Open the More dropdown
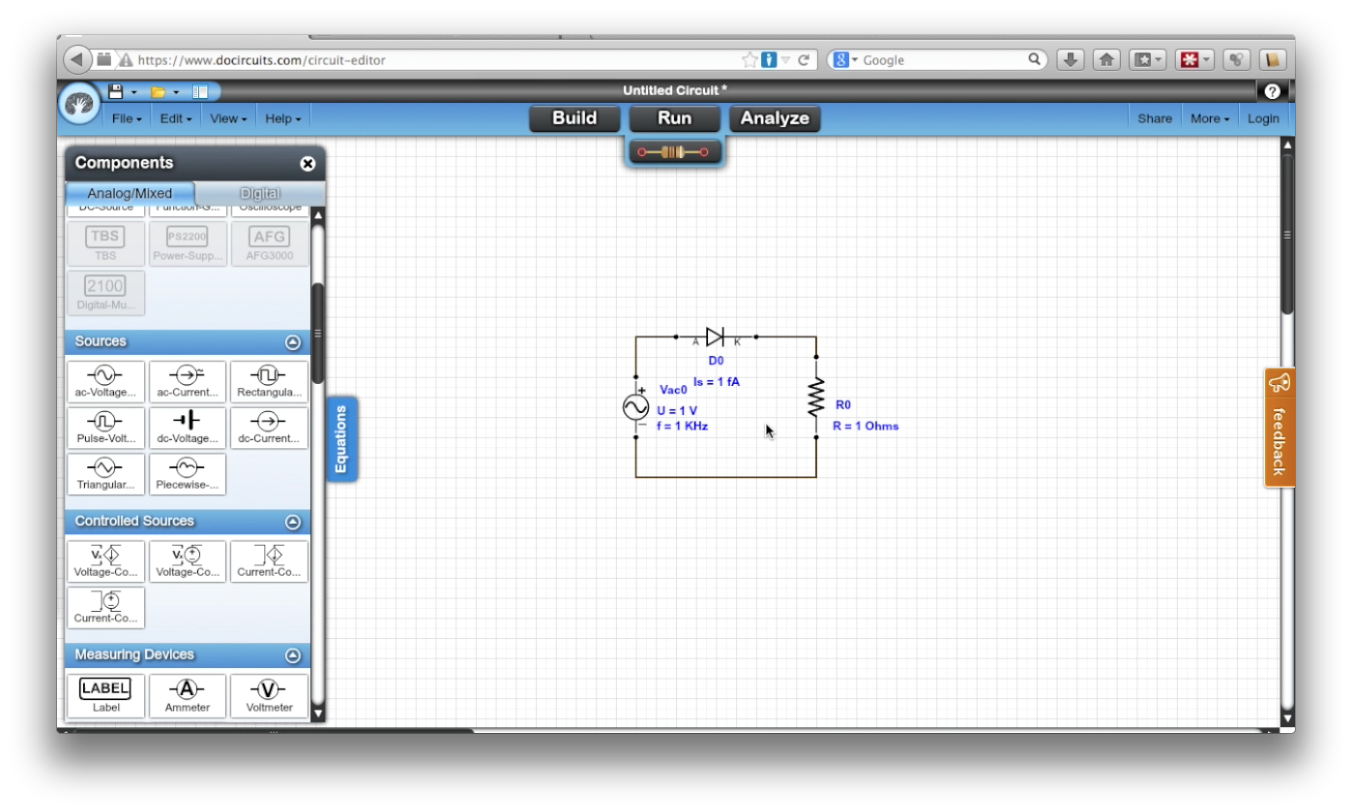The width and height of the screenshot is (1352, 812). click(x=1210, y=118)
